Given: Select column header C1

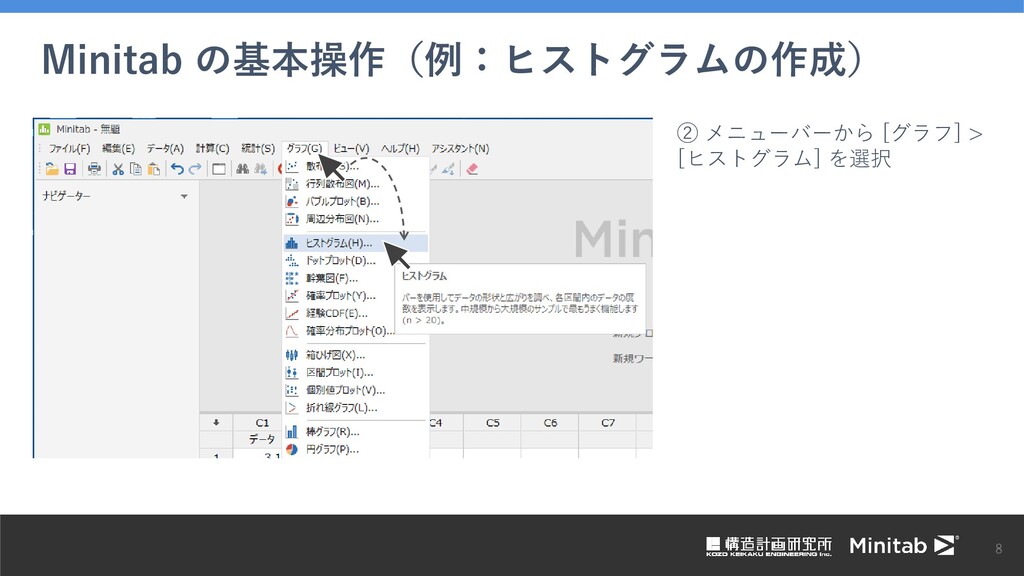Looking at the screenshot, I should (262, 423).
